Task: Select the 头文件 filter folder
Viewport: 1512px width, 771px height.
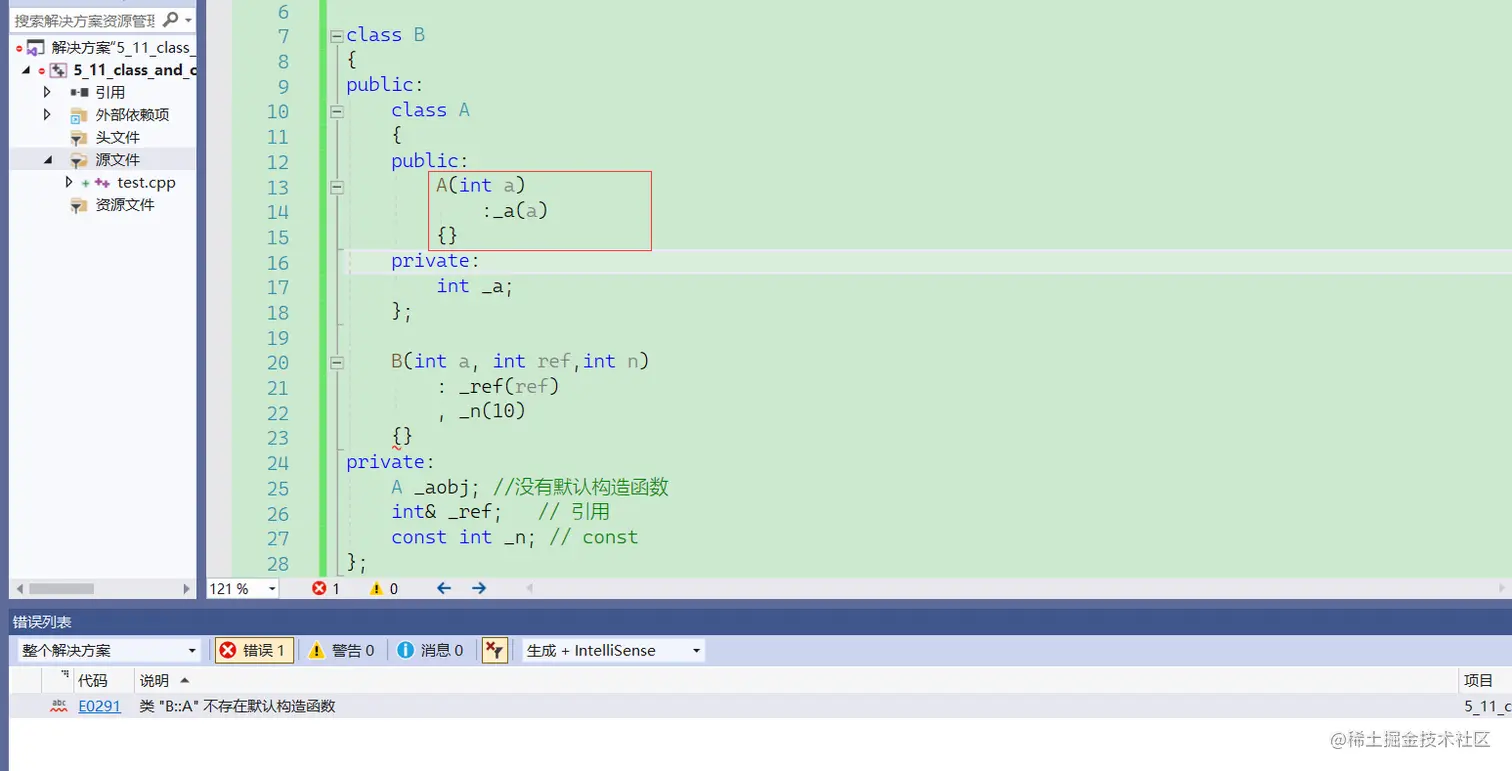Action: (x=117, y=137)
